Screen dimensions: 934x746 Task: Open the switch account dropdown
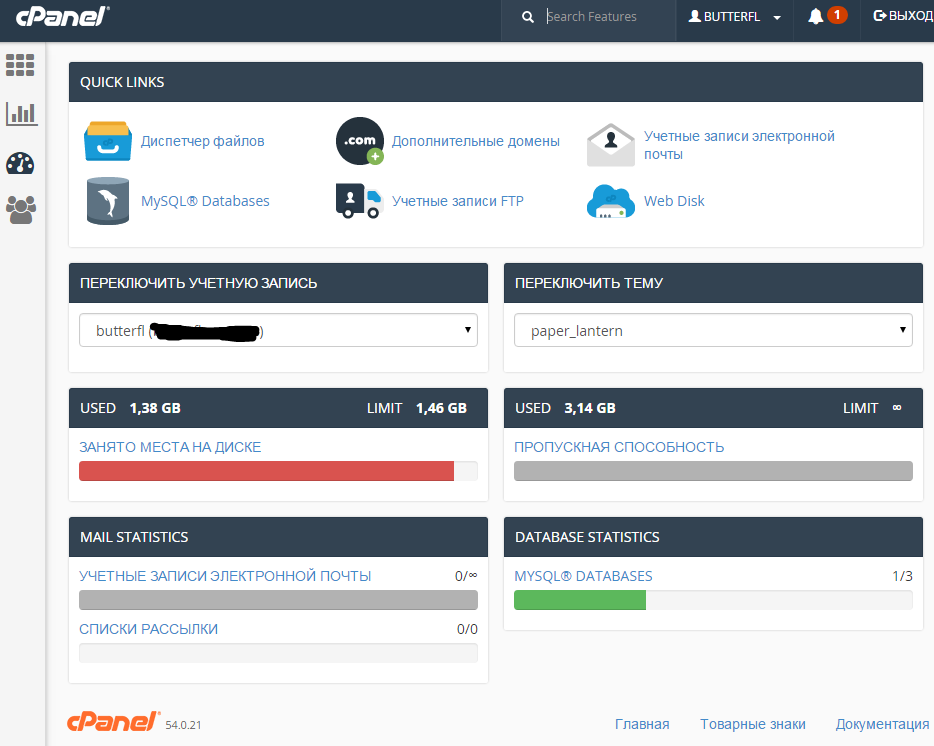[278, 330]
